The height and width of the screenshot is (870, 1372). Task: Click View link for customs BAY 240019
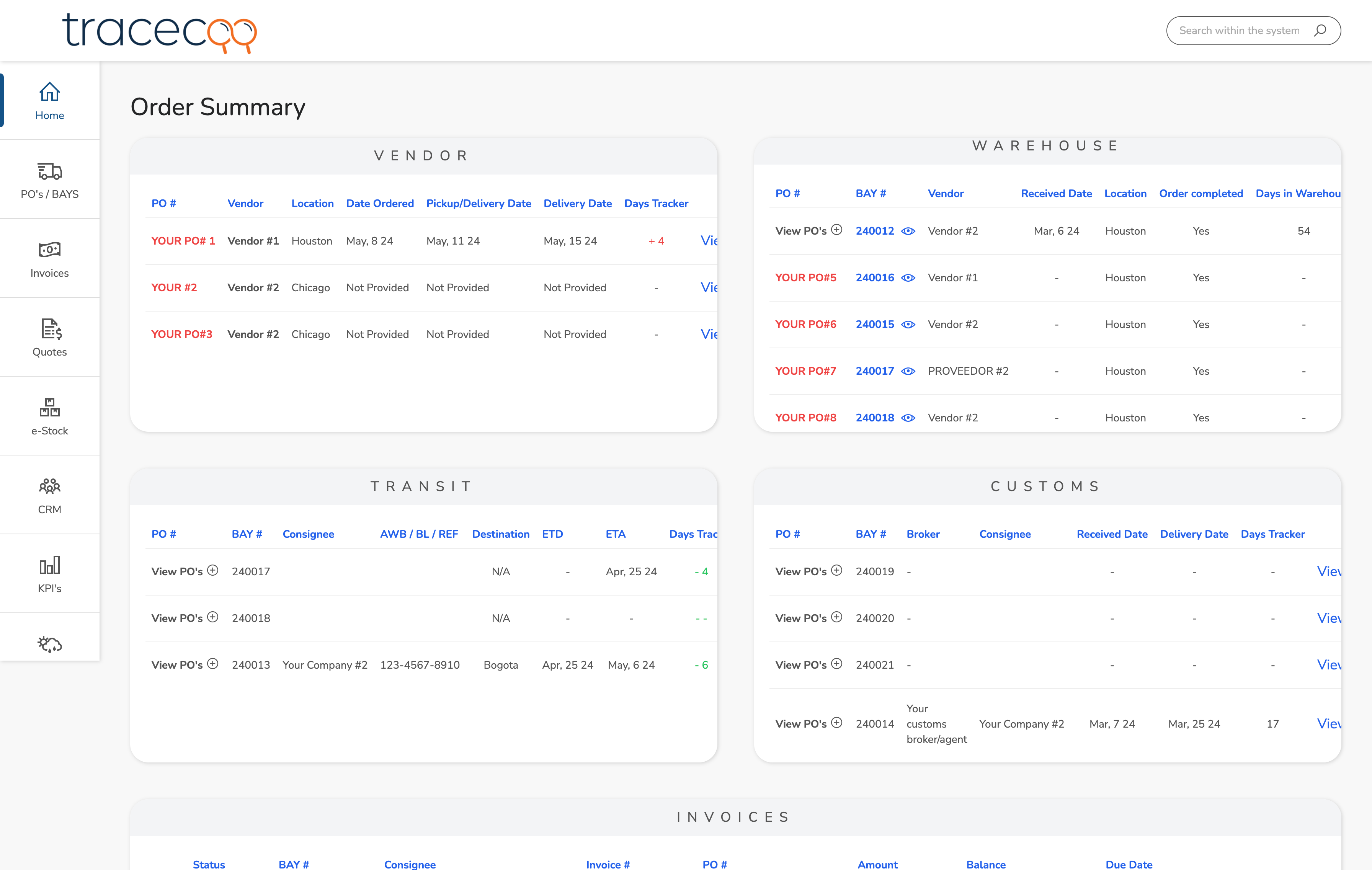[1328, 571]
